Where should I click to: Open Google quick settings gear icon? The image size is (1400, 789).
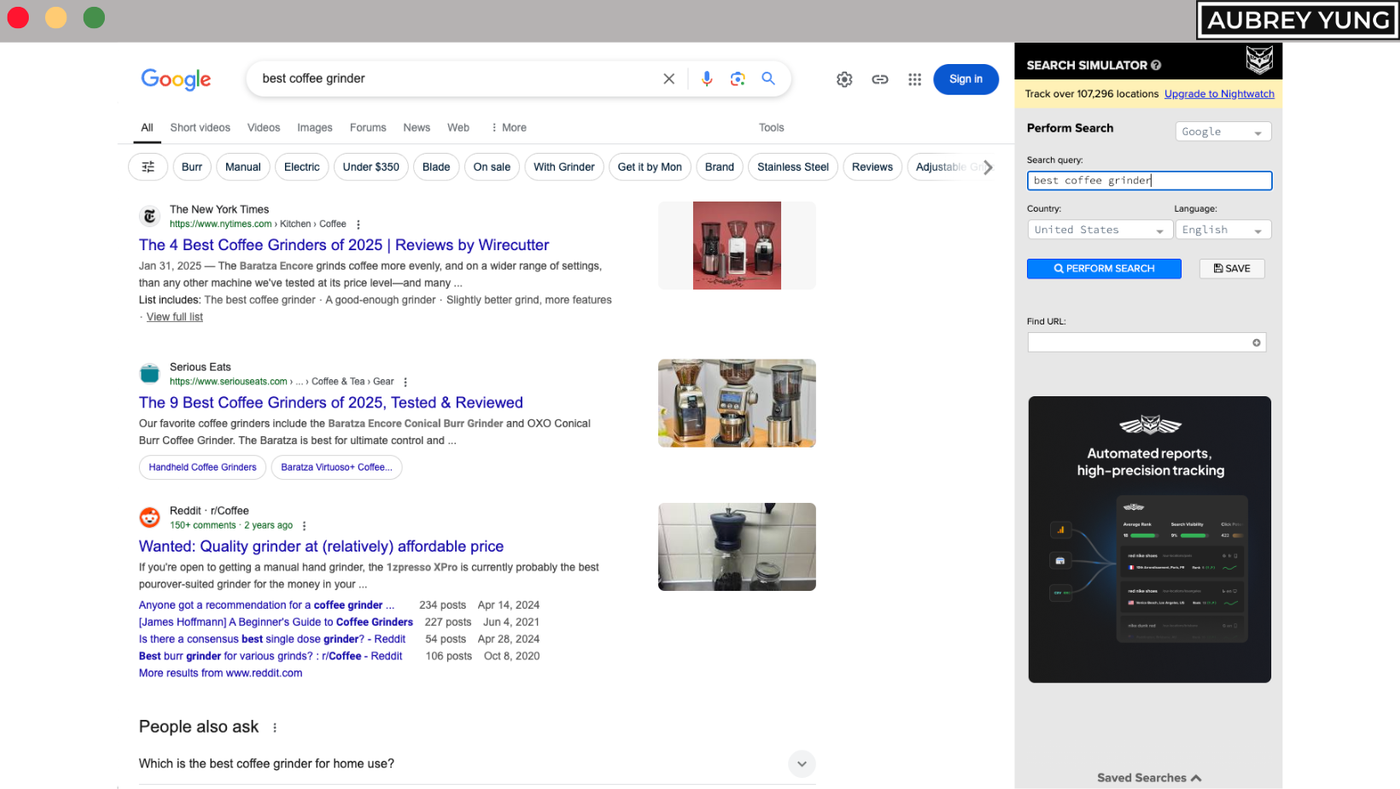coord(844,79)
